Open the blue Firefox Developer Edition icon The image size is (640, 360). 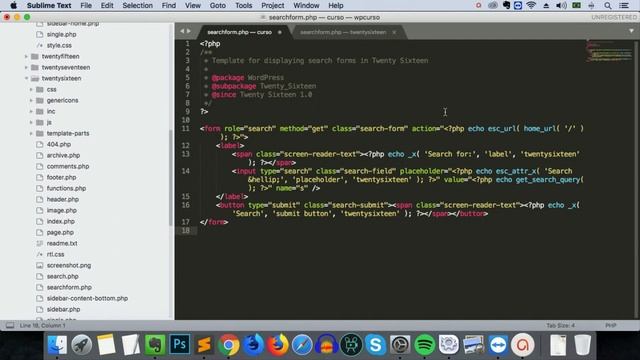pyautogui.click(x=253, y=345)
